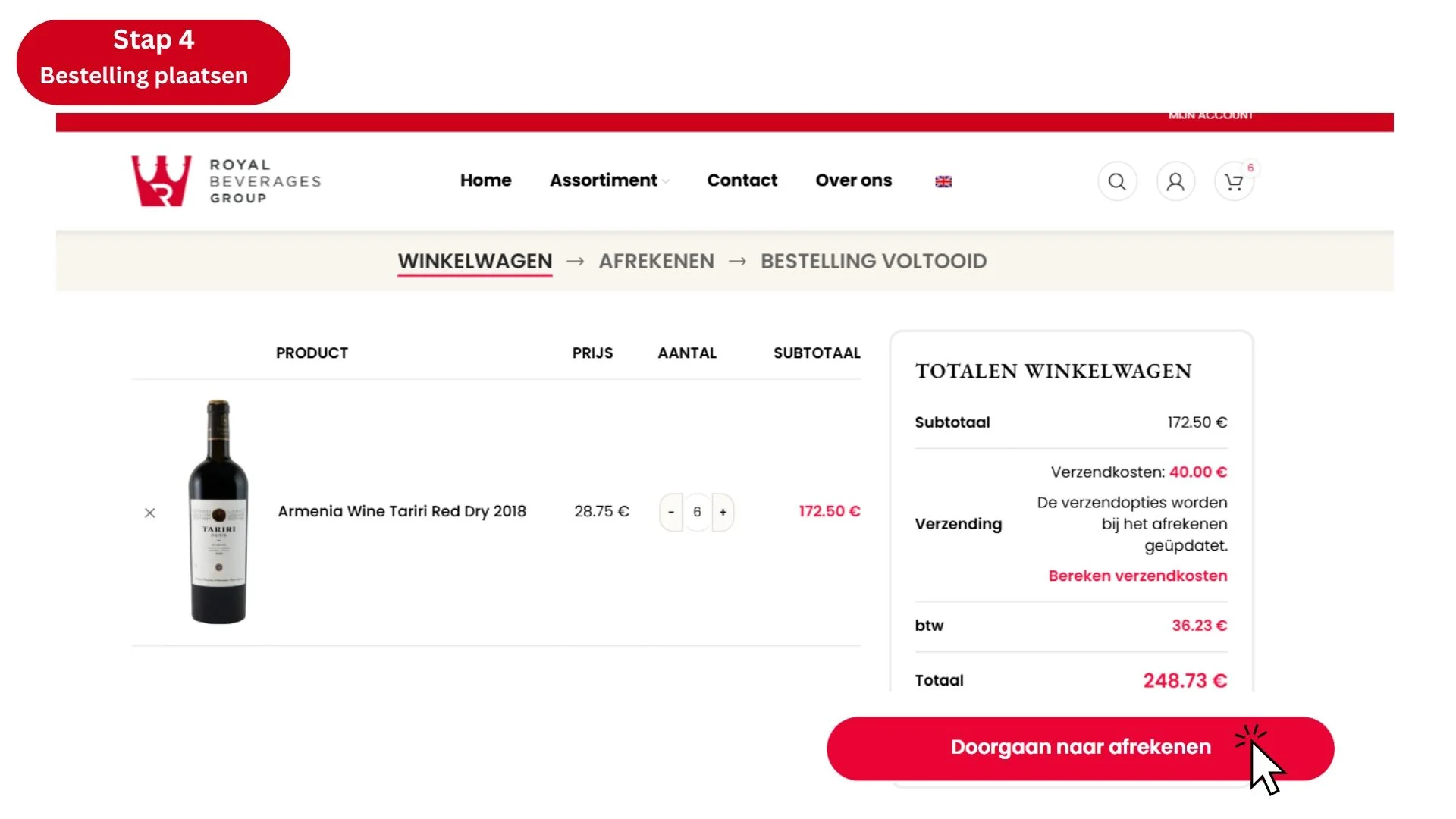The image size is (1456, 819).
Task: Open the Over ons page
Action: click(x=853, y=180)
